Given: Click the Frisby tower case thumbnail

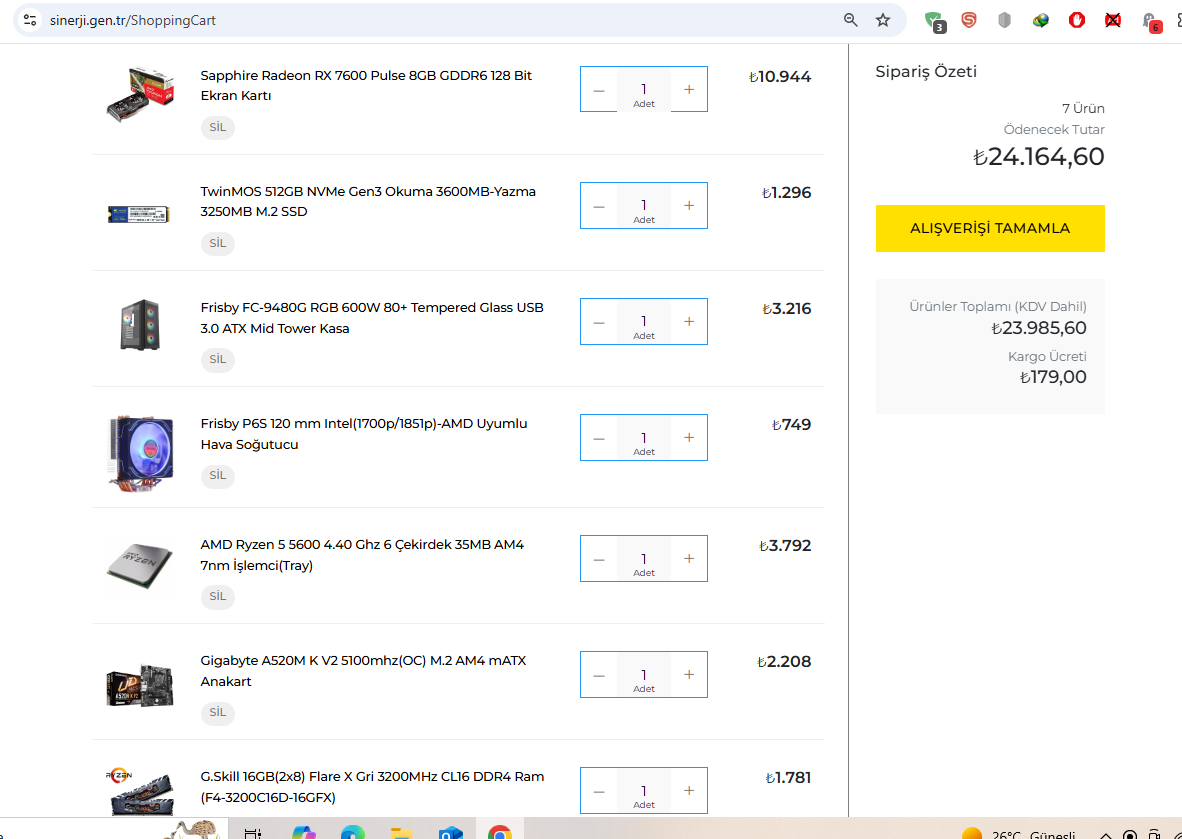Looking at the screenshot, I should pyautogui.click(x=140, y=324).
